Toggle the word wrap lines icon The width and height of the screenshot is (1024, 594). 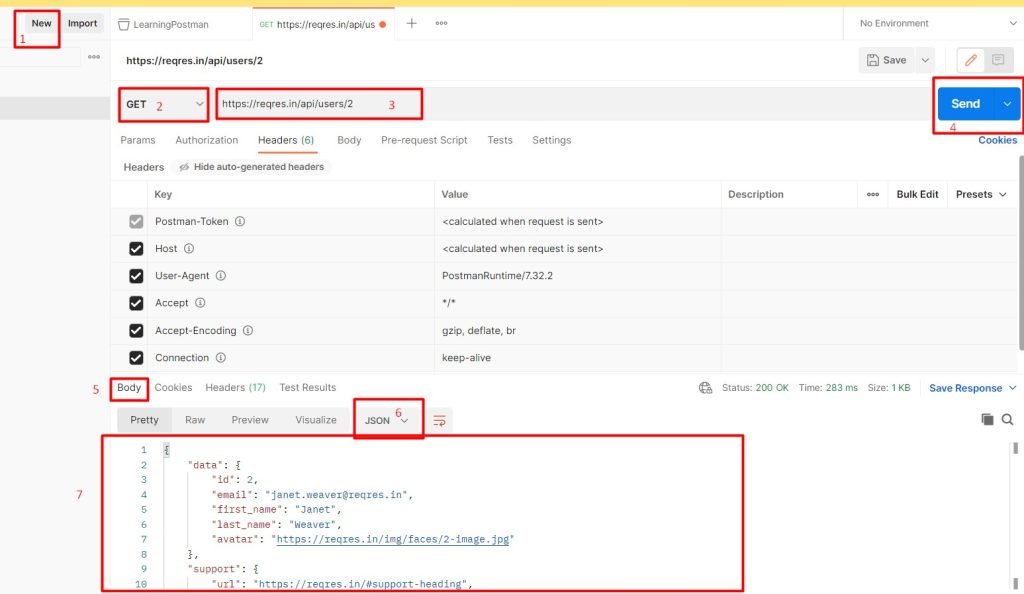pos(439,422)
